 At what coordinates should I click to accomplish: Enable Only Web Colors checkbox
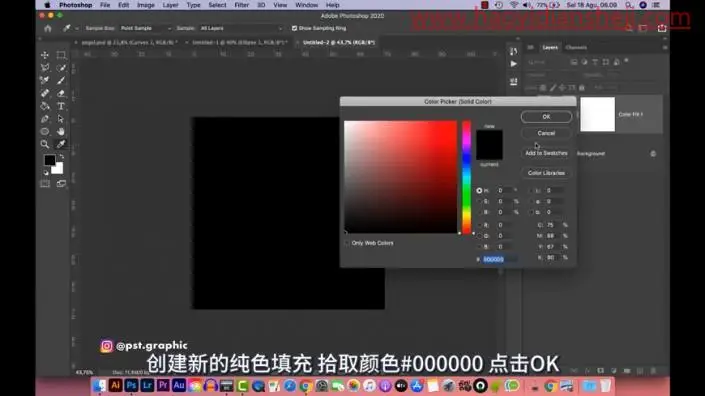pos(347,243)
